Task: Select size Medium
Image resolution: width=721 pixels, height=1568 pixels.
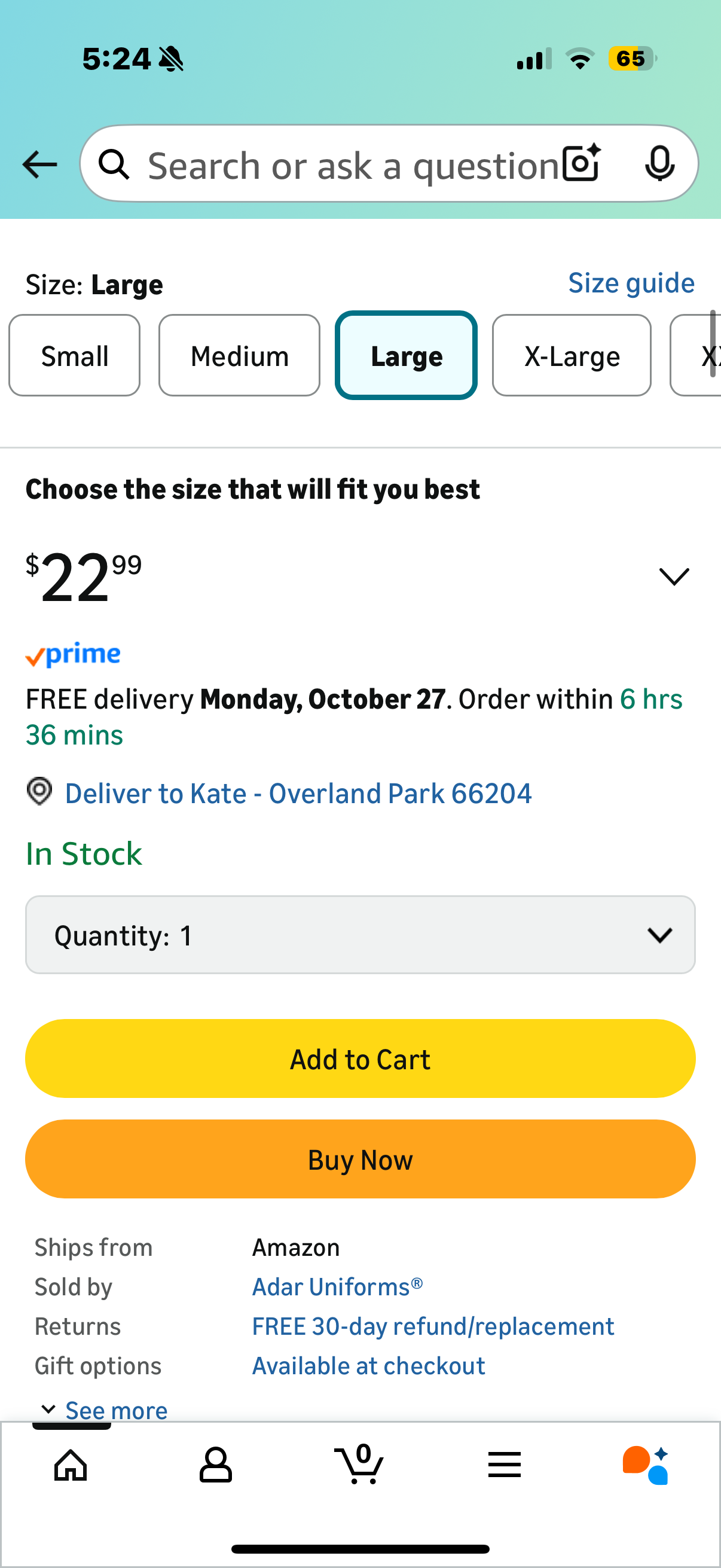Action: pyautogui.click(x=239, y=355)
